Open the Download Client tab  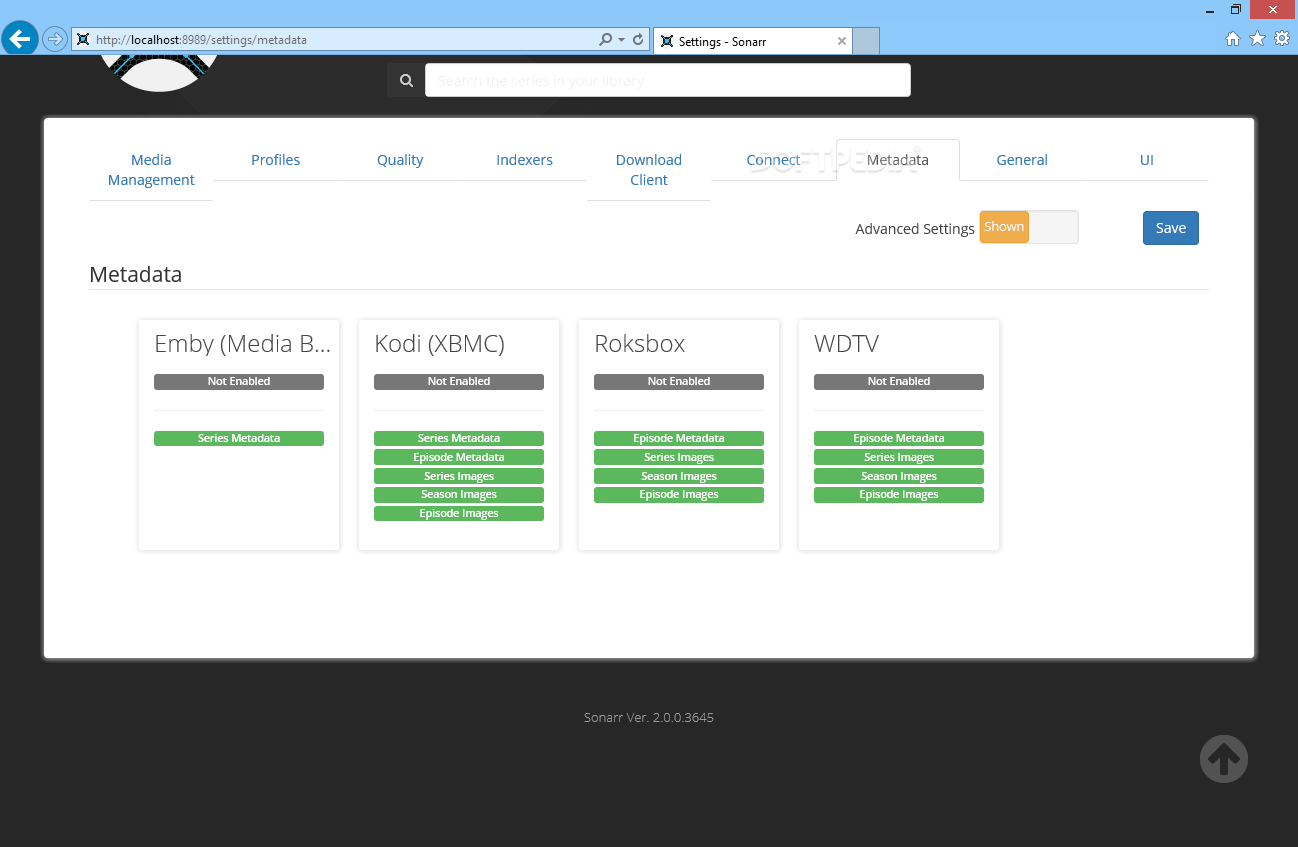pyautogui.click(x=649, y=170)
